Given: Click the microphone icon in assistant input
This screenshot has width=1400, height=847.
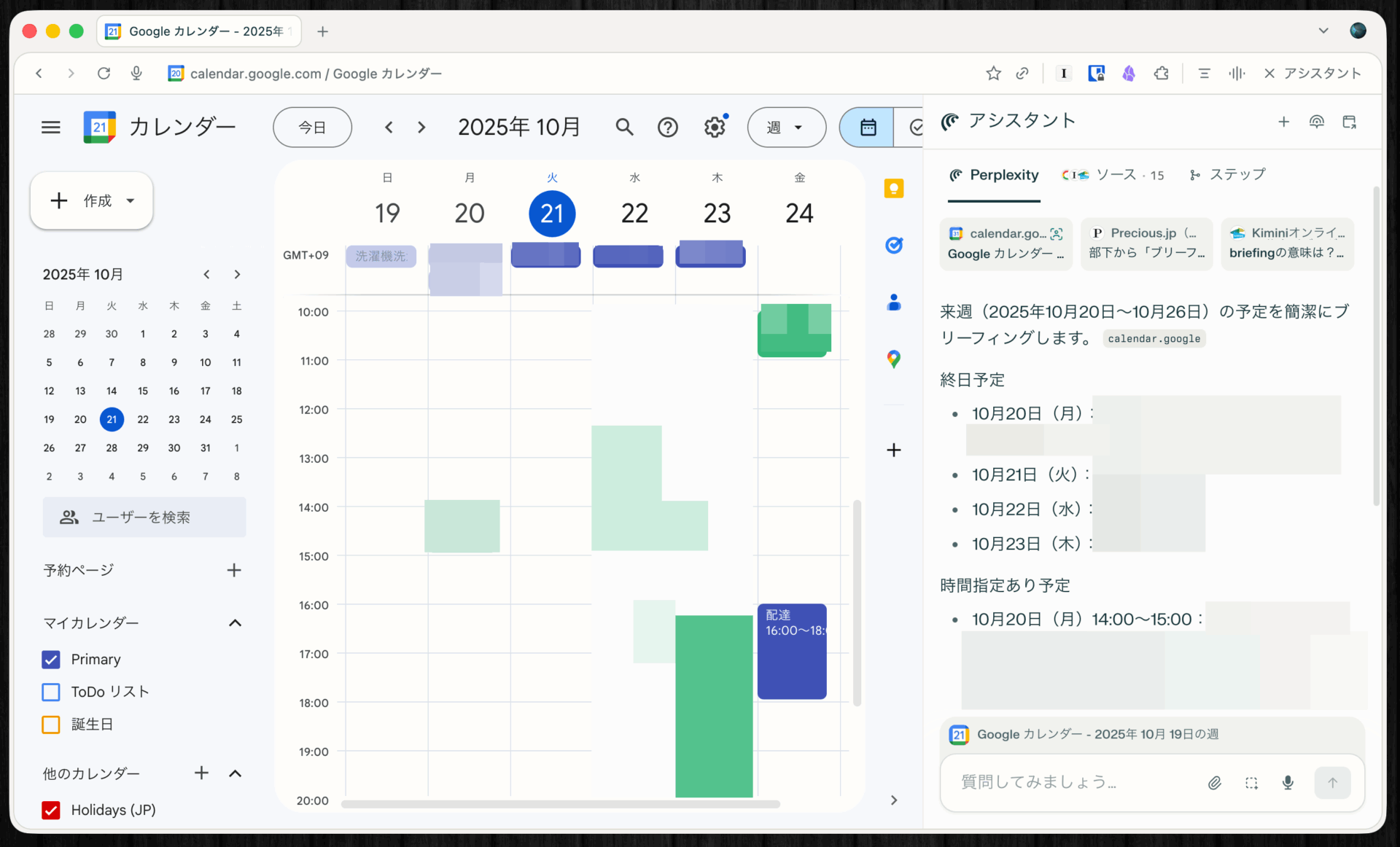Looking at the screenshot, I should tap(1288, 783).
